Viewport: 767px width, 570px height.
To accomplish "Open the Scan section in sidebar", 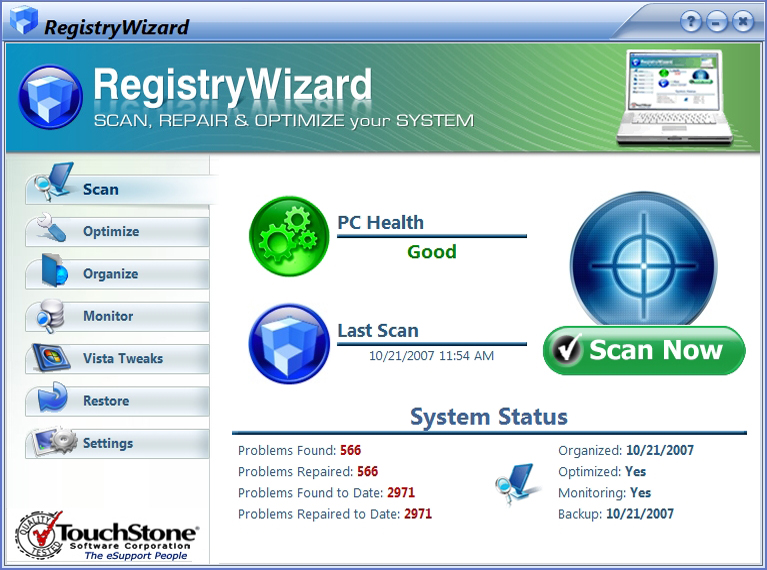I will 117,189.
